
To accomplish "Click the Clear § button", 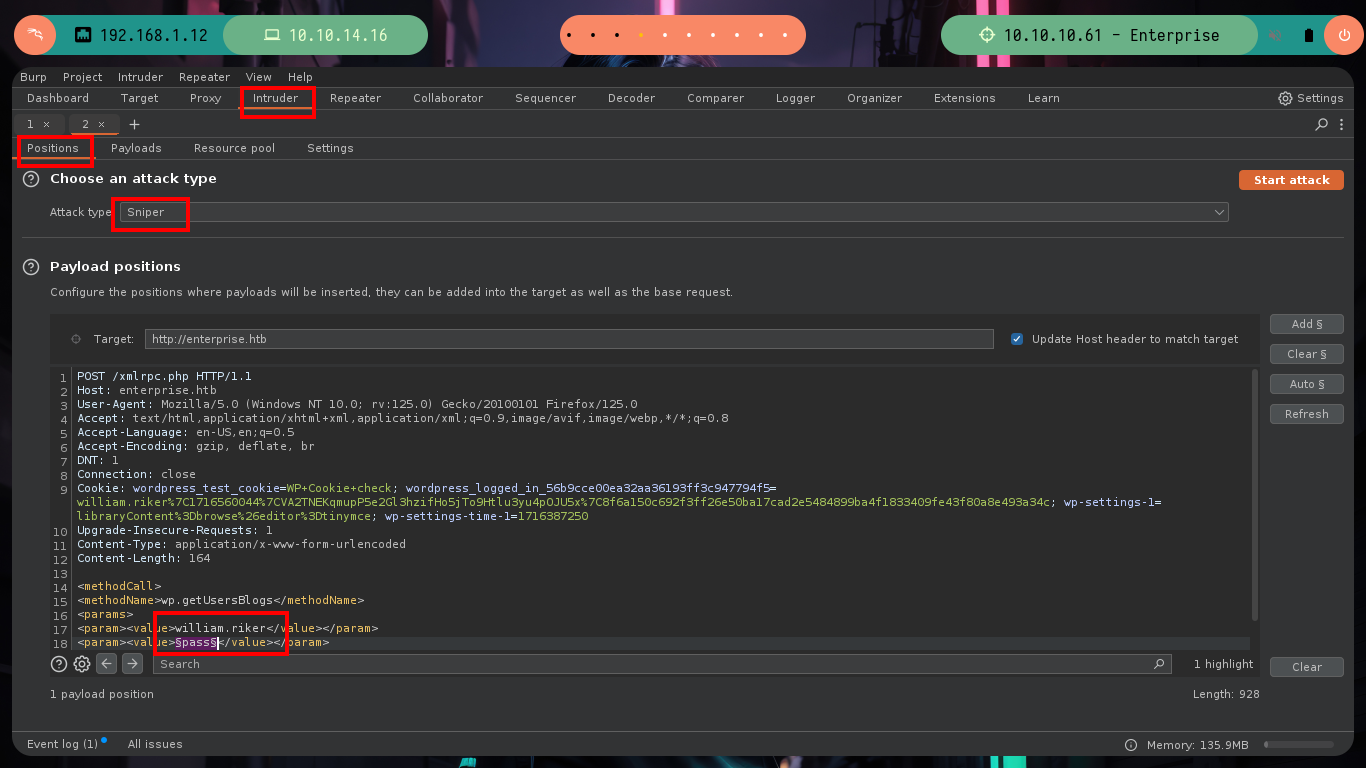I will 1307,354.
